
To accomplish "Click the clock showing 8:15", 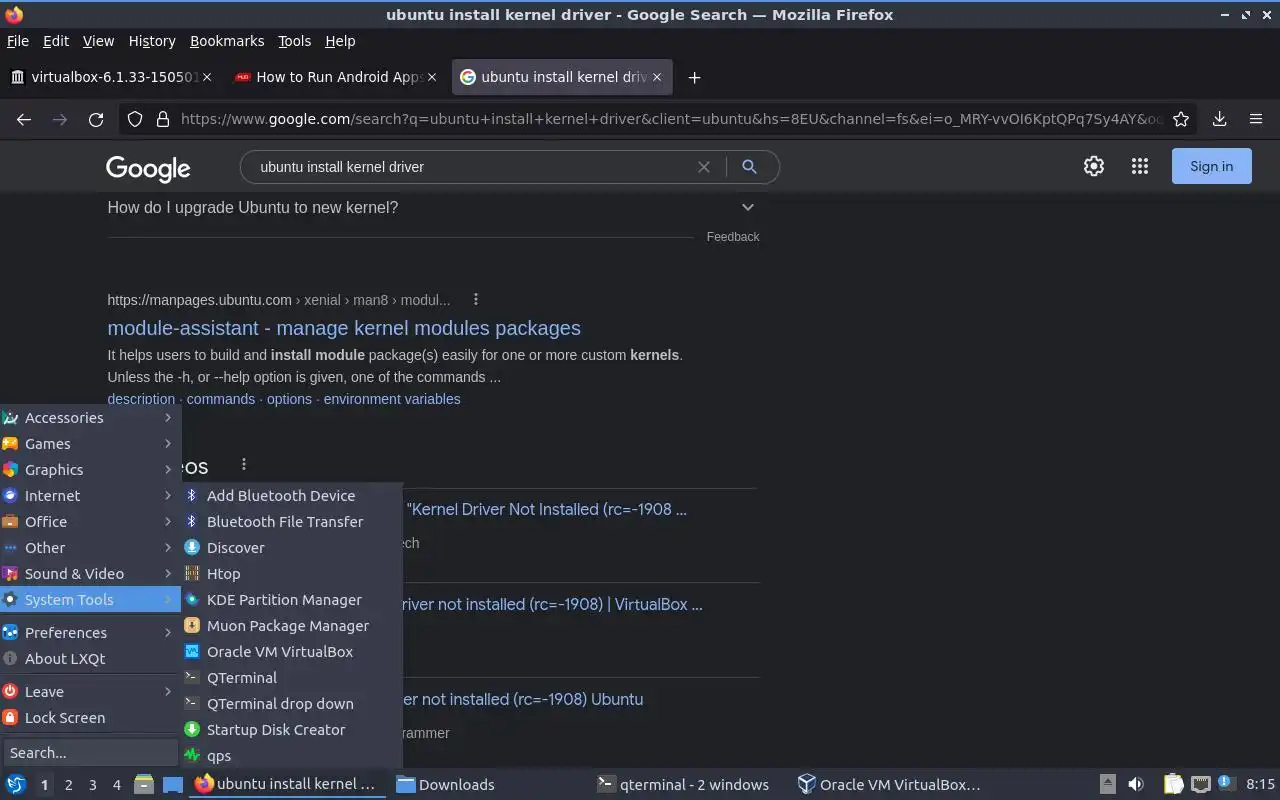I will [x=1260, y=785].
